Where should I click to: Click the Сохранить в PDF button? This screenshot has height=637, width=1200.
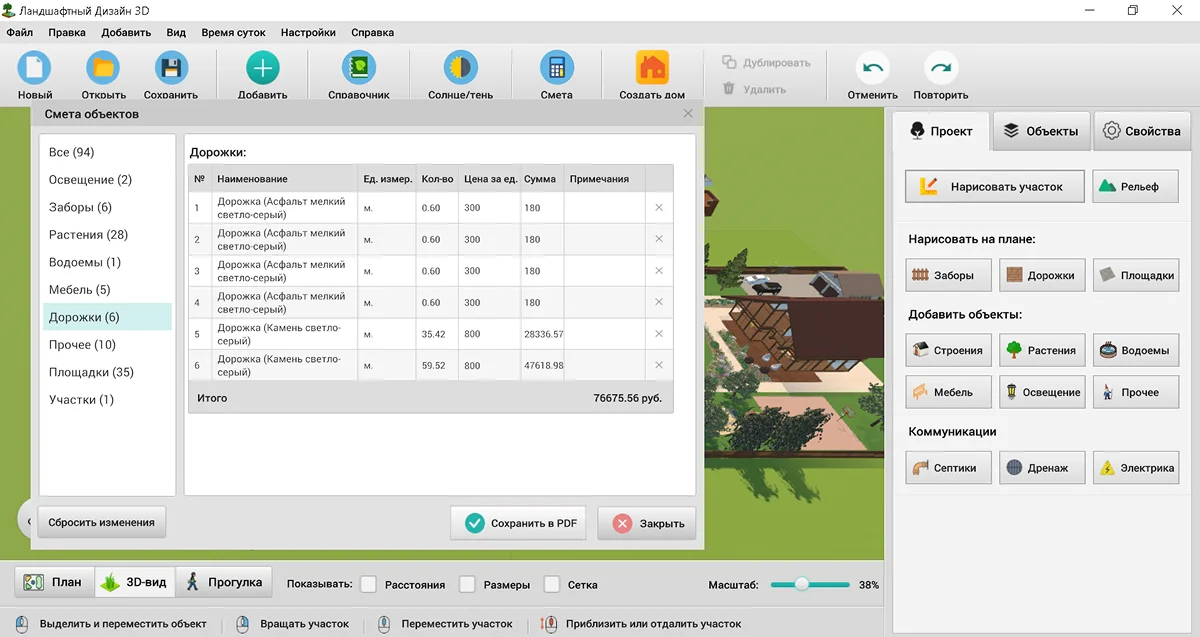point(518,523)
